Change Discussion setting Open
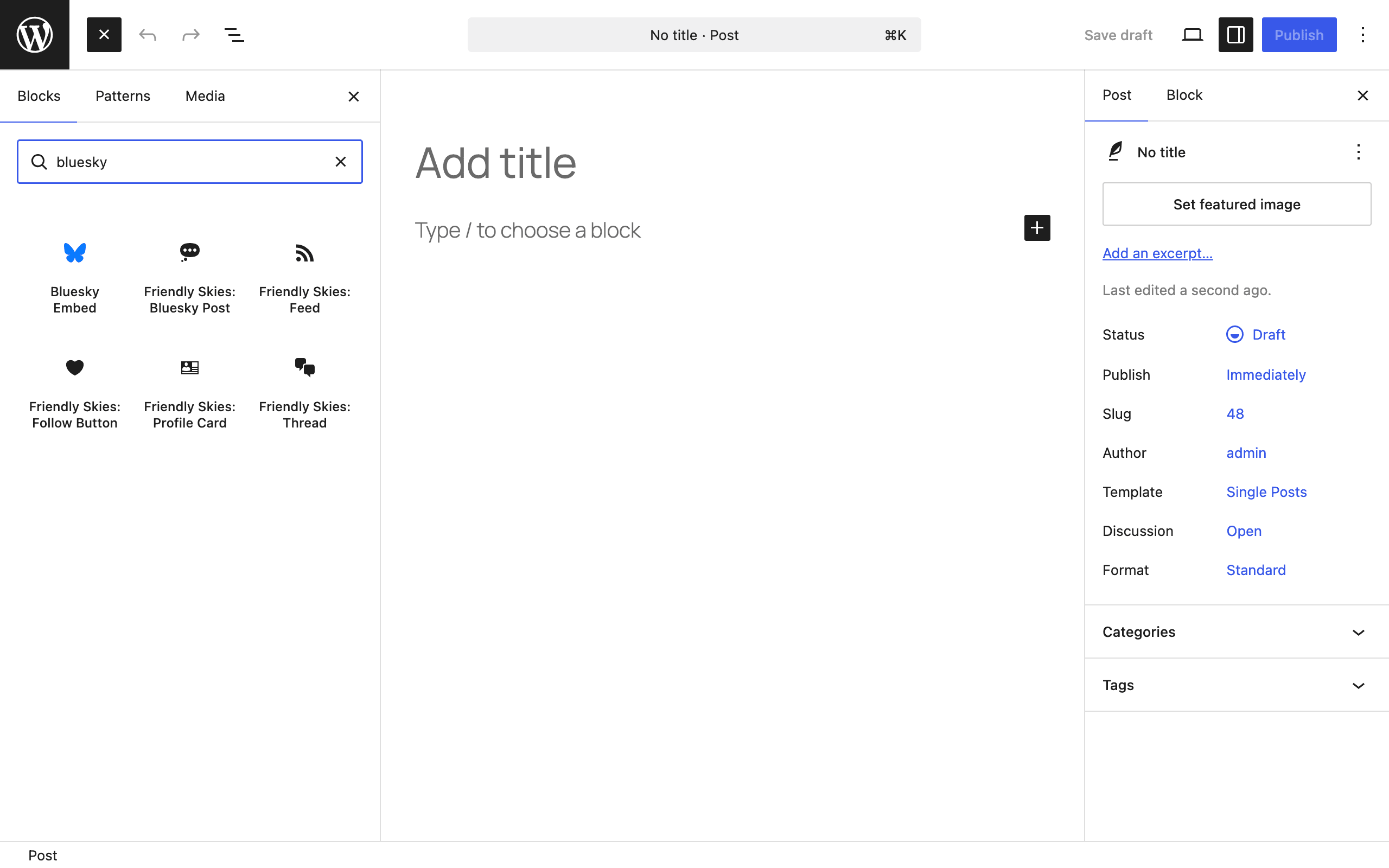Screen dimensions: 1389x868 pos(1243,531)
